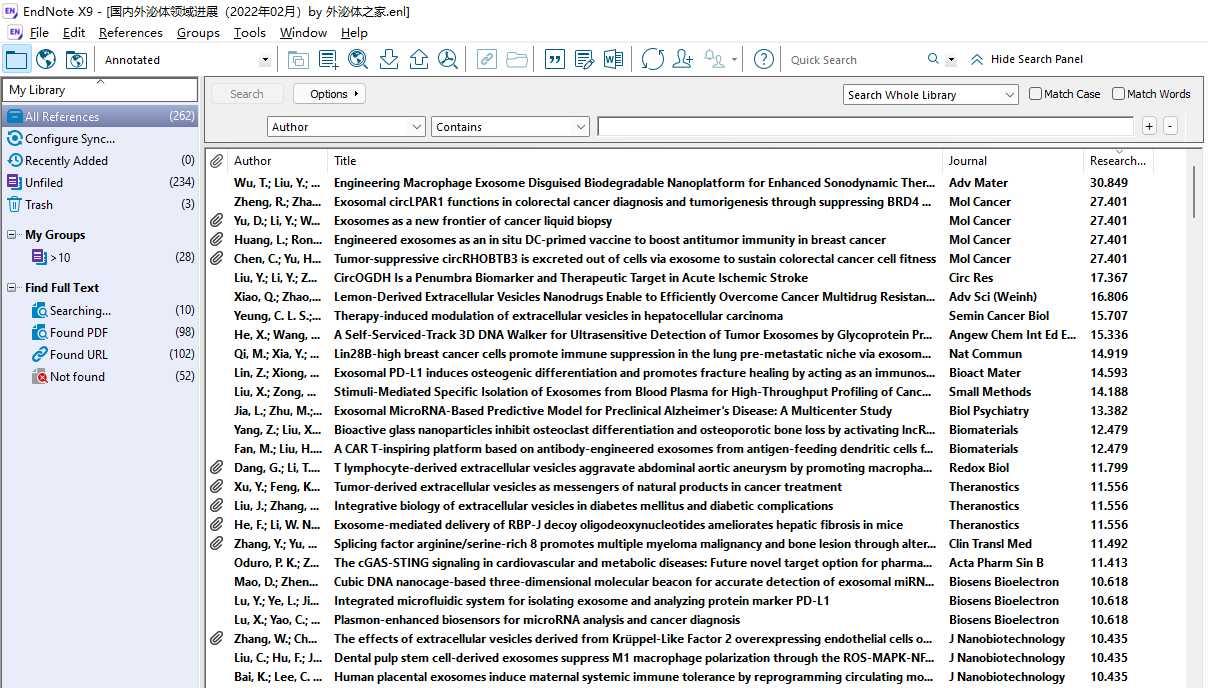Enable the Match Case checkbox

(x=1036, y=94)
